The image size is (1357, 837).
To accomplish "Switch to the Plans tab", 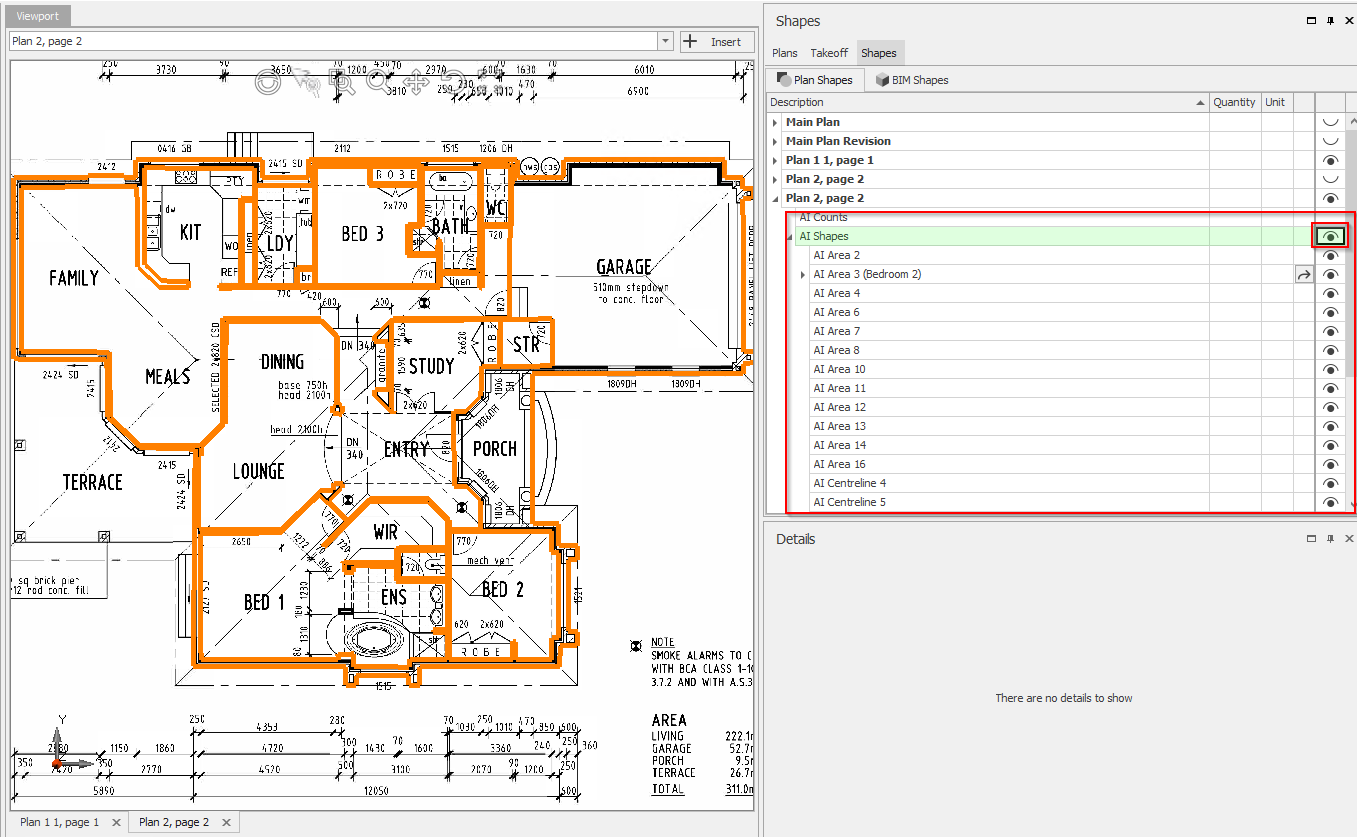I will point(785,53).
